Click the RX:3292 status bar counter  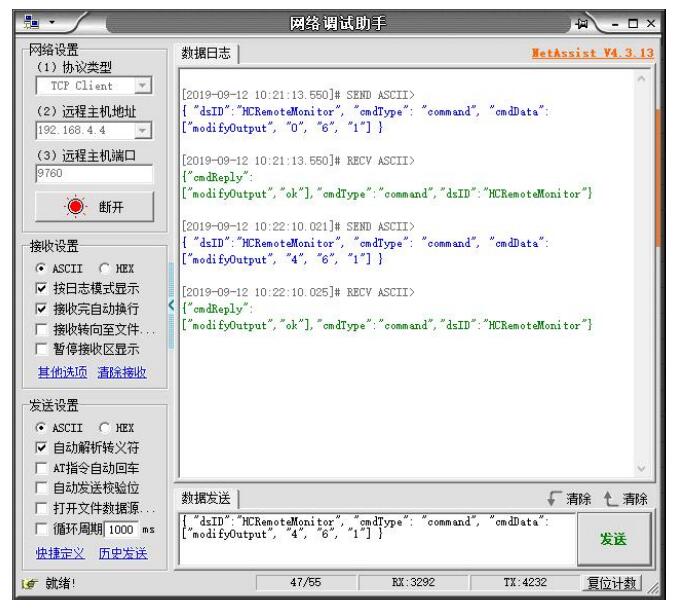(x=413, y=583)
